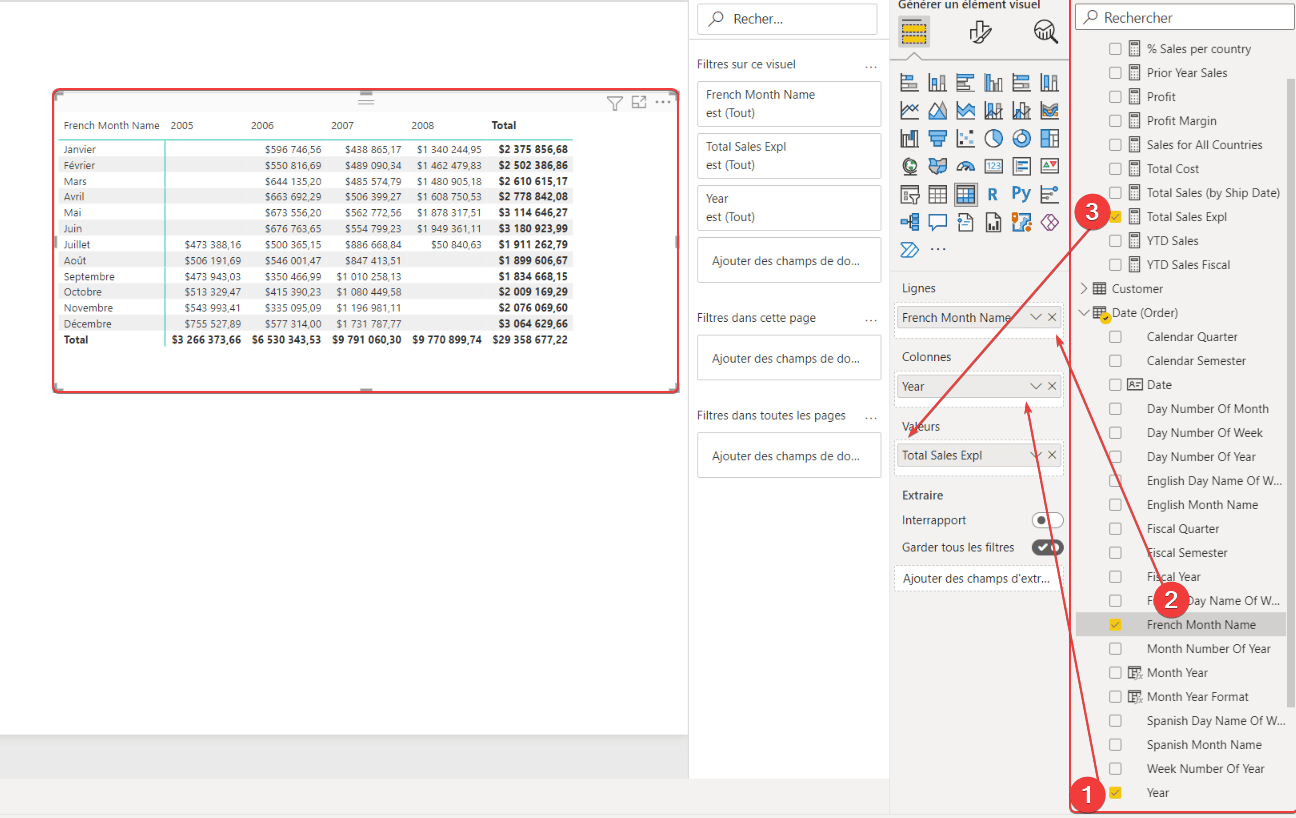1296x818 pixels.
Task: Open the Analytics pane magnifier icon
Action: (1046, 32)
